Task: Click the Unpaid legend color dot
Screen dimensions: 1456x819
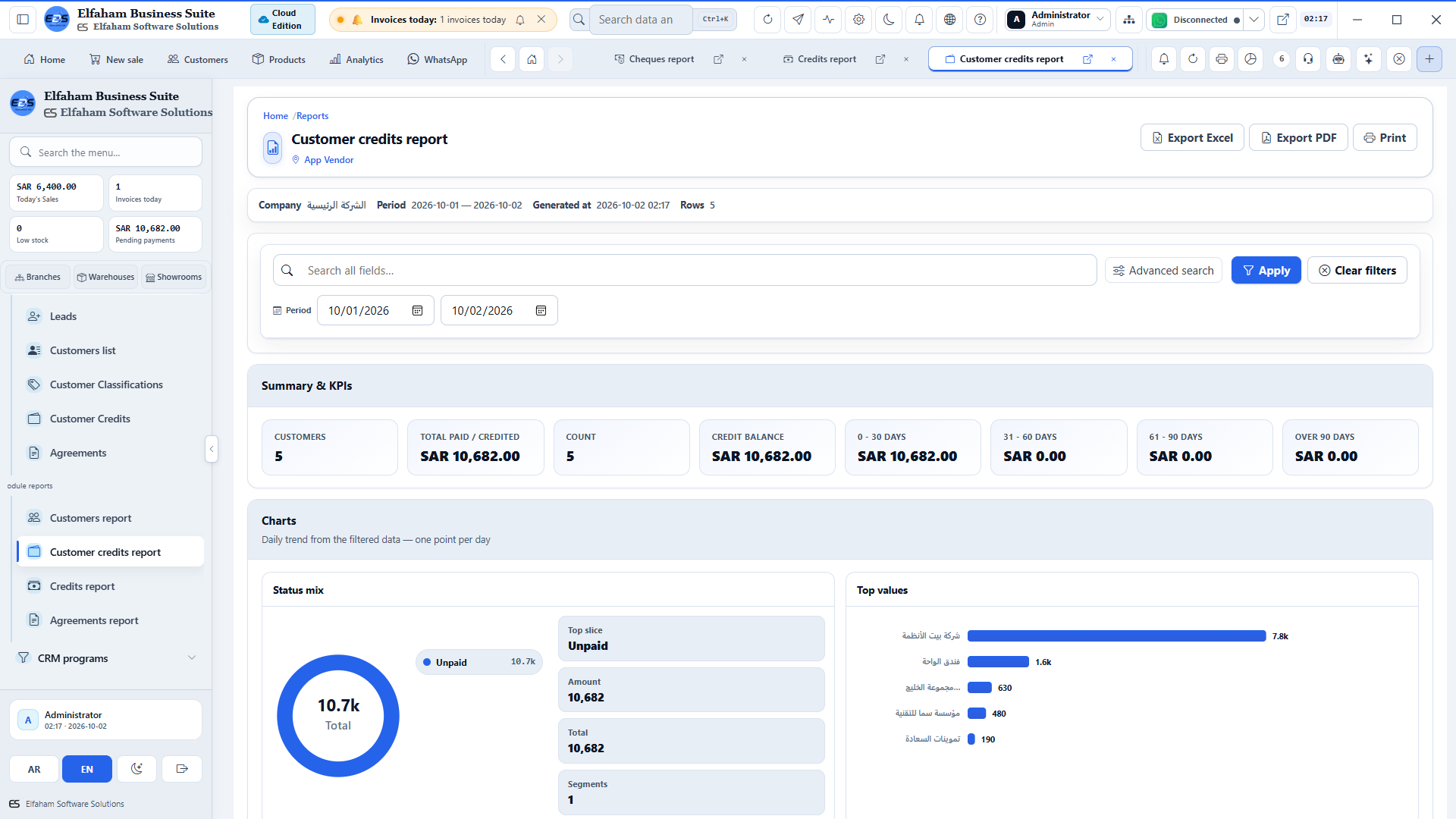Action: click(427, 663)
